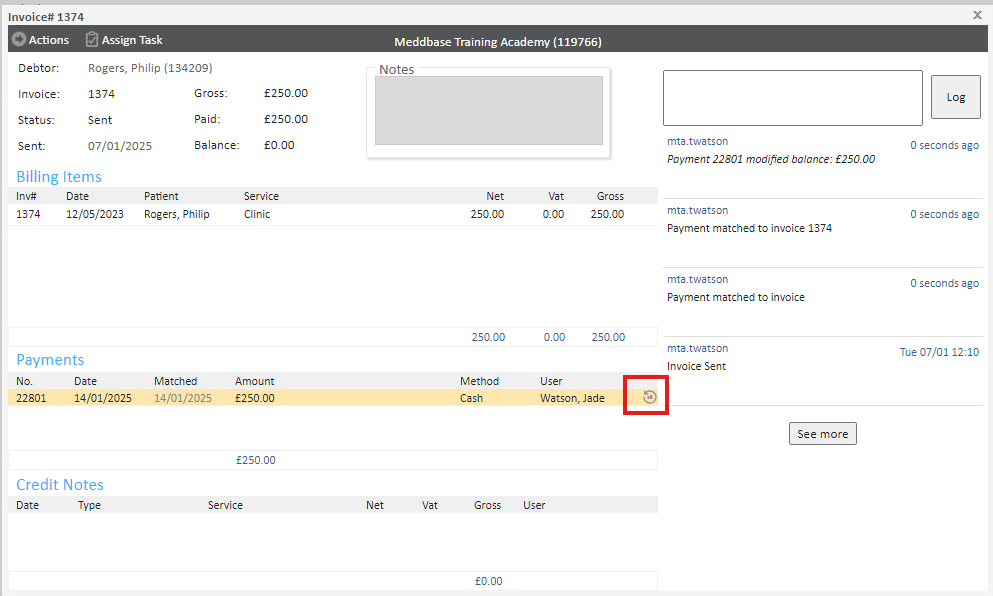The width and height of the screenshot is (993, 596).
Task: Click the Patient column header in Billing Items
Action: coord(161,196)
